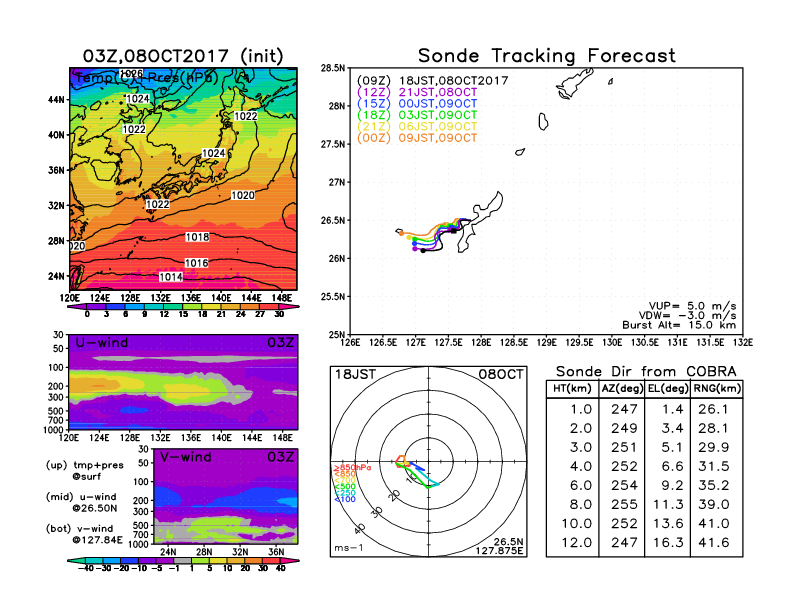Click the "VDW= -3.0 m/s" parameter text
This screenshot has width=792, height=612.
tap(687, 316)
